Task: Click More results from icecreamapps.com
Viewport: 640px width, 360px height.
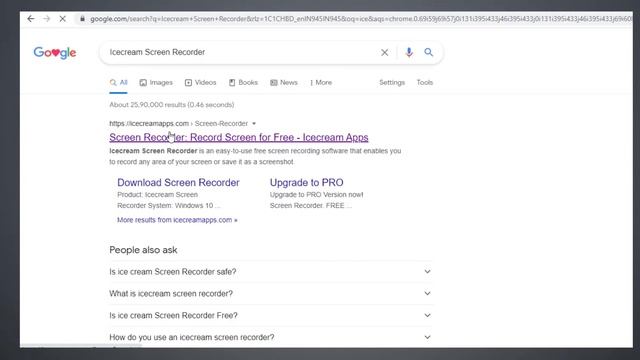Action: (x=177, y=220)
